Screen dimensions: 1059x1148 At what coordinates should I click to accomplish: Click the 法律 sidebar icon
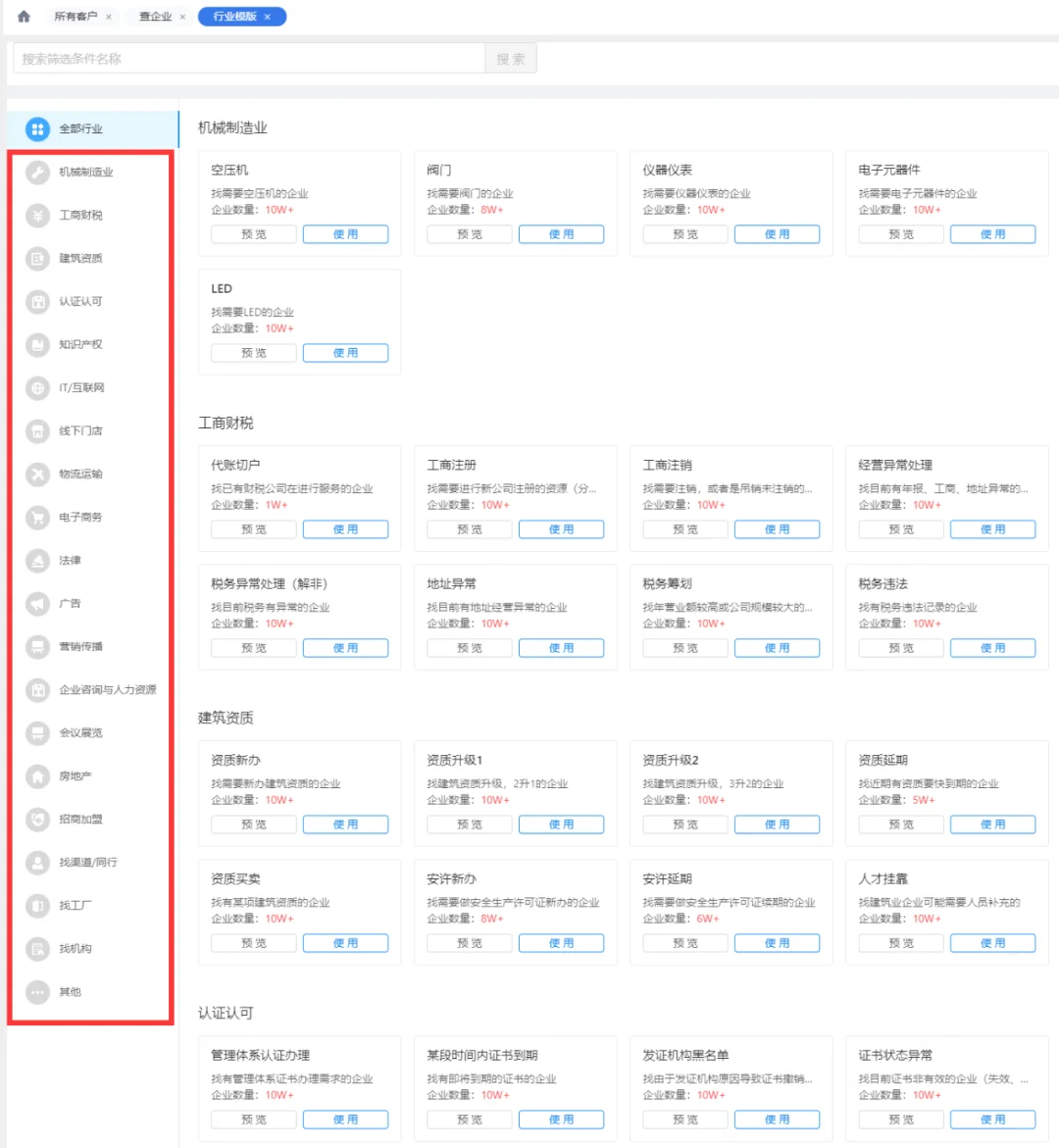click(x=37, y=561)
